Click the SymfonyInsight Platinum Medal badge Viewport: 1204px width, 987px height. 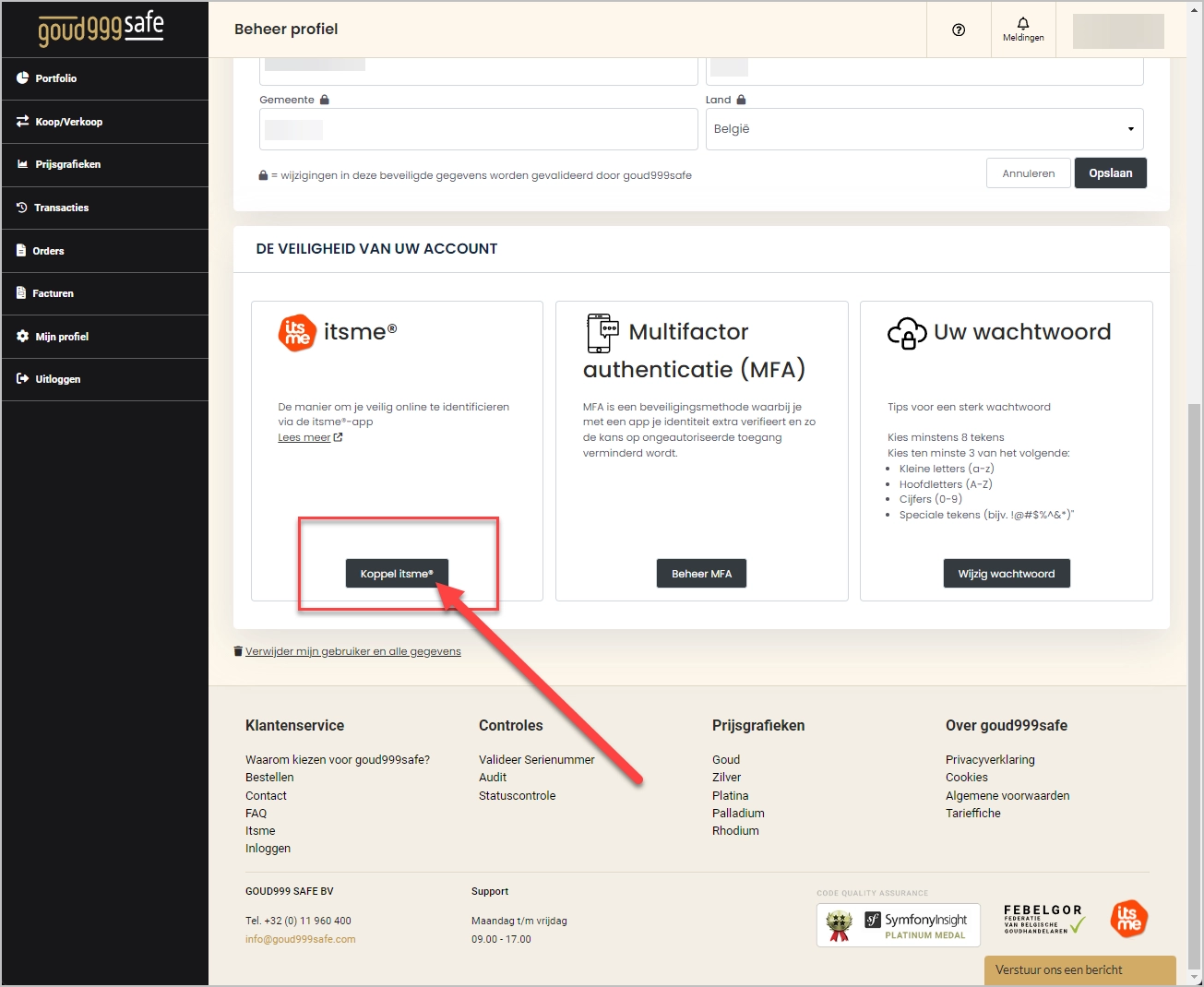(900, 924)
